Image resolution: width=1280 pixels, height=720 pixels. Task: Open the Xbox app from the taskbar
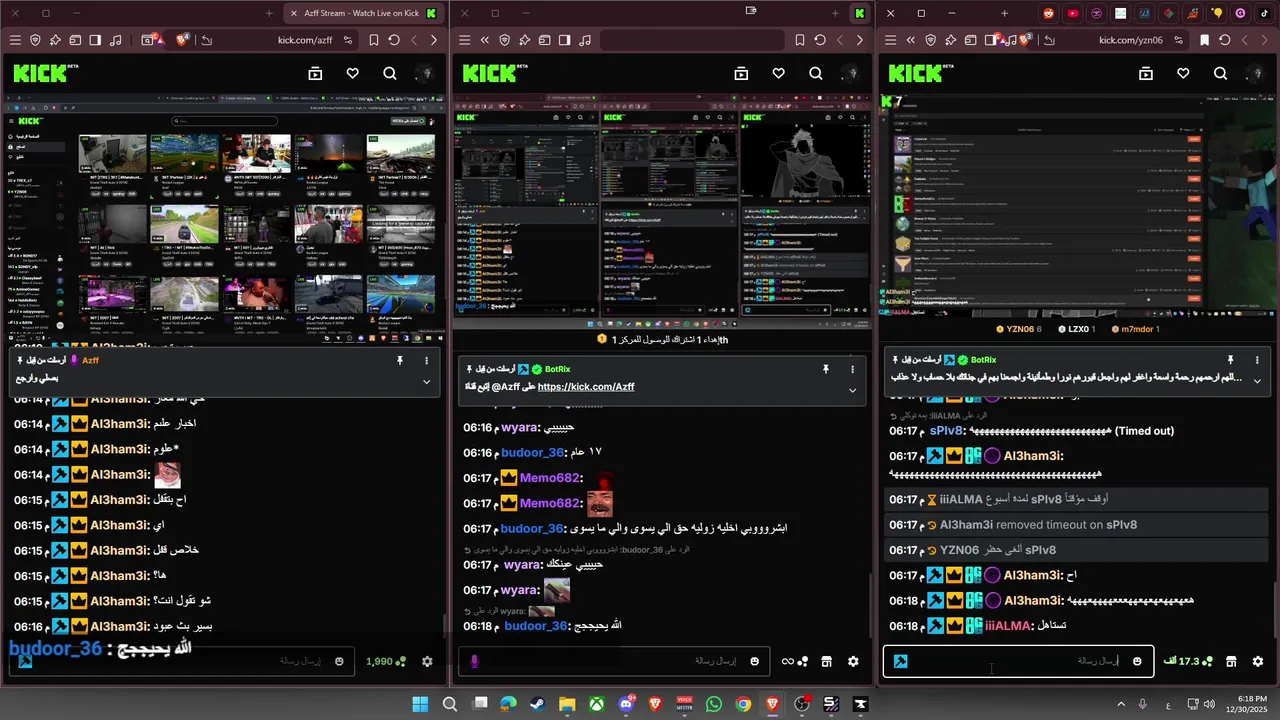pos(596,704)
